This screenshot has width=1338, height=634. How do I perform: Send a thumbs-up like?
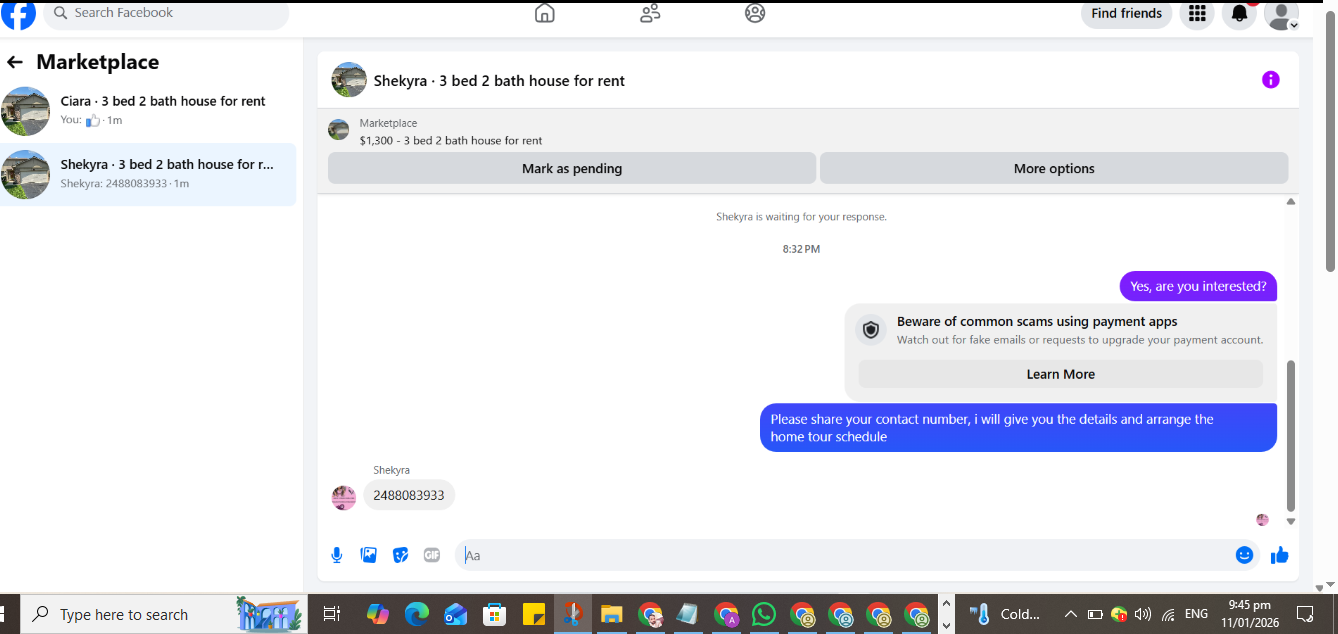pos(1280,555)
